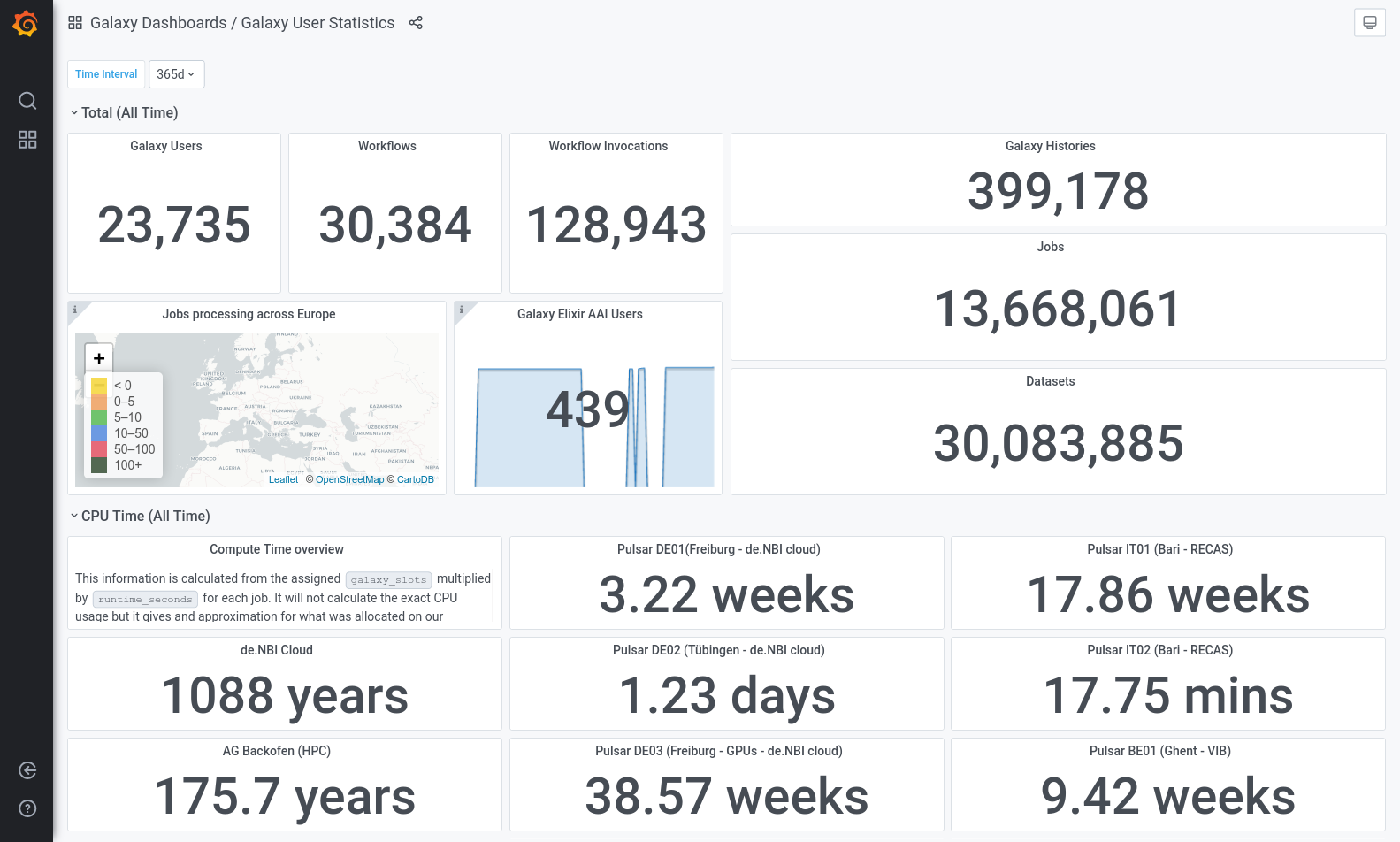Screen dimensions: 1400x842
Task: Toggle the cycle view mode monitor button
Action: 1370,23
